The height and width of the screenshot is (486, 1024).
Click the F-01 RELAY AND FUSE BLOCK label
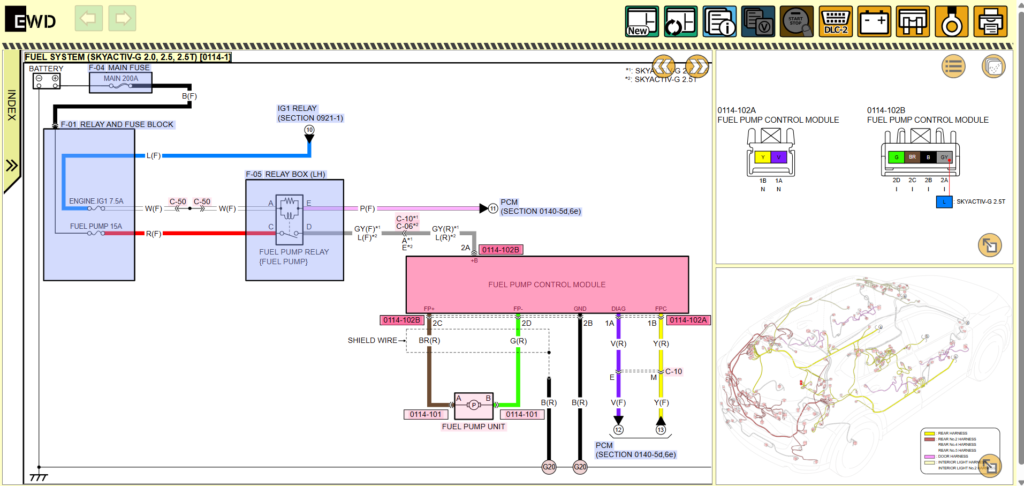(118, 124)
